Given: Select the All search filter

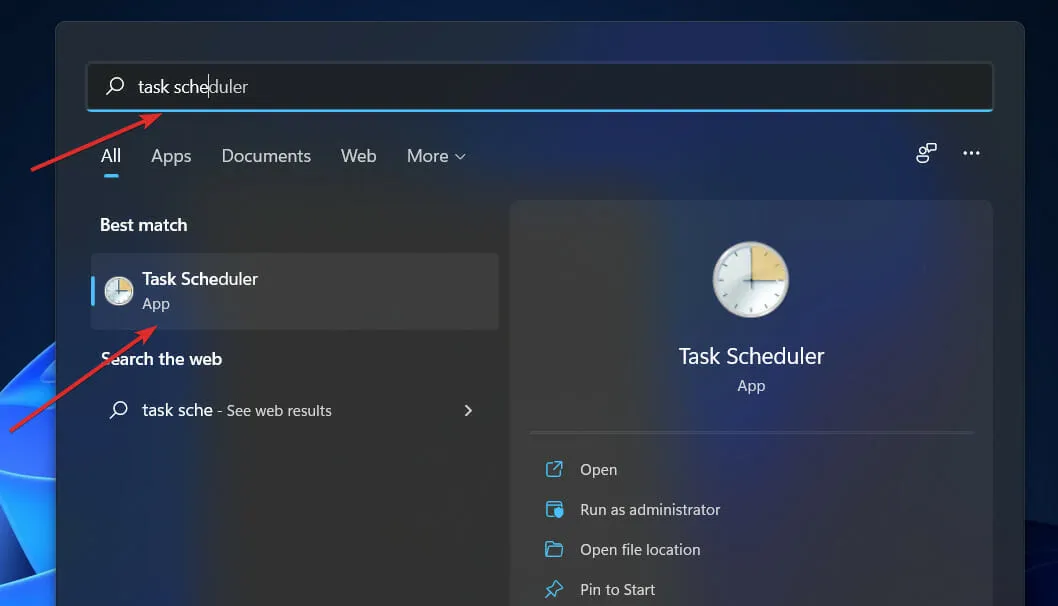Looking at the screenshot, I should [110, 156].
